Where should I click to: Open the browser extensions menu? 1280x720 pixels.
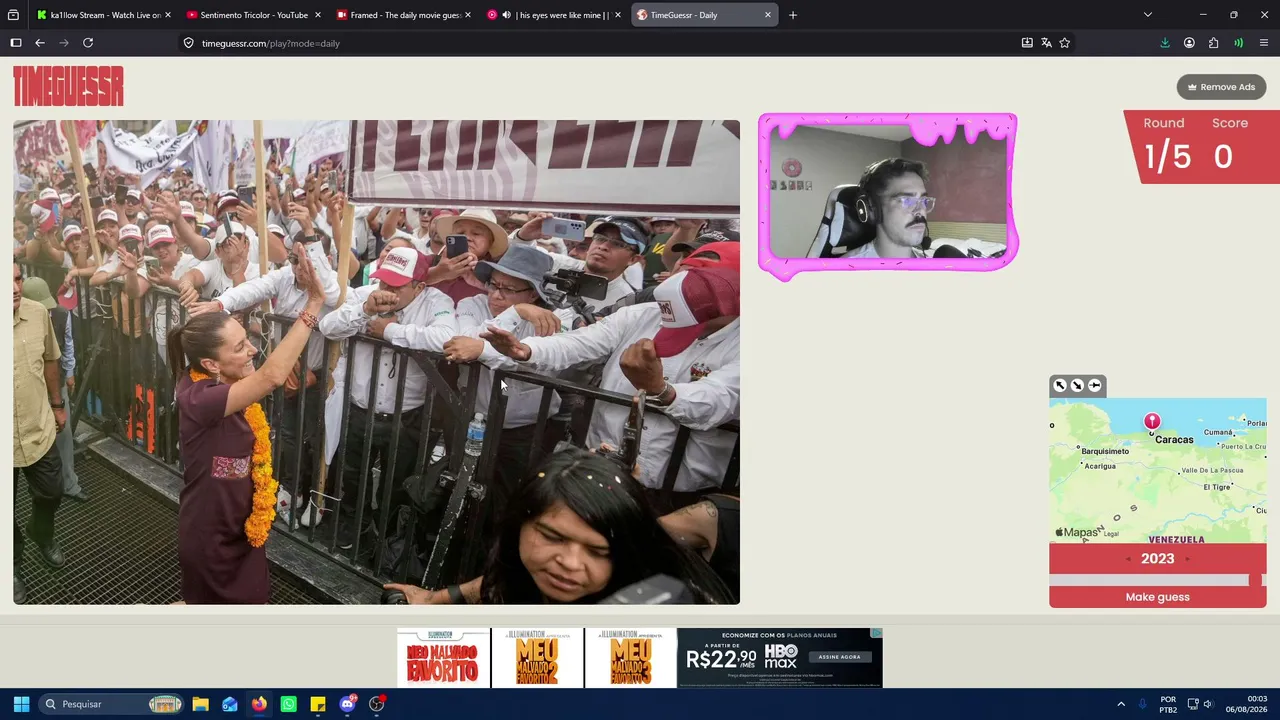[x=1214, y=43]
